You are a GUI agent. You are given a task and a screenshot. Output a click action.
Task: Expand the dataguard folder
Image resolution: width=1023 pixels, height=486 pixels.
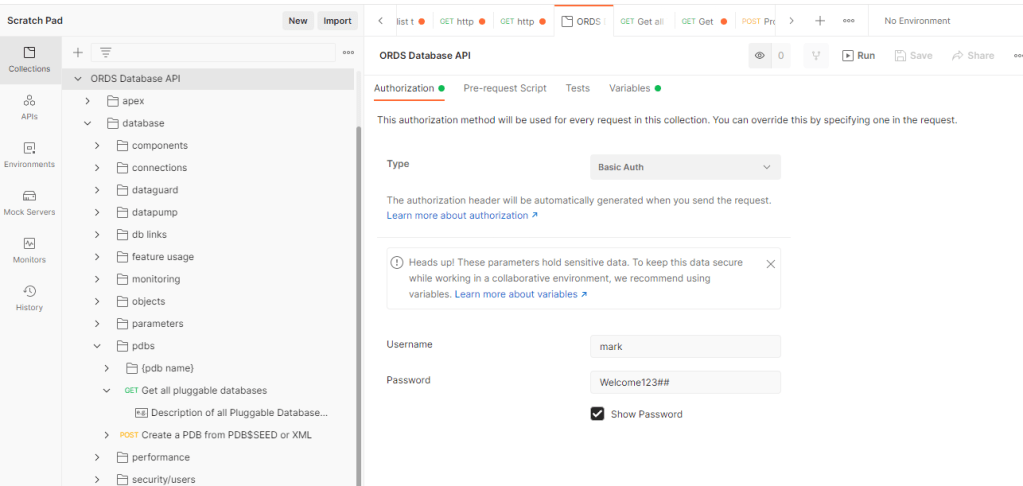(97, 190)
